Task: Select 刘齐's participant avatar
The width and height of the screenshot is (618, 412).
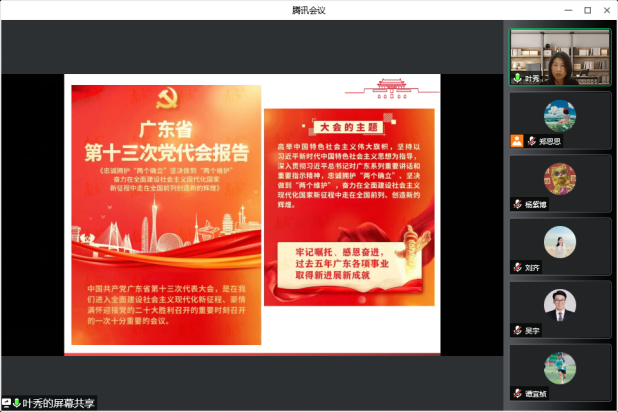Action: [559, 241]
